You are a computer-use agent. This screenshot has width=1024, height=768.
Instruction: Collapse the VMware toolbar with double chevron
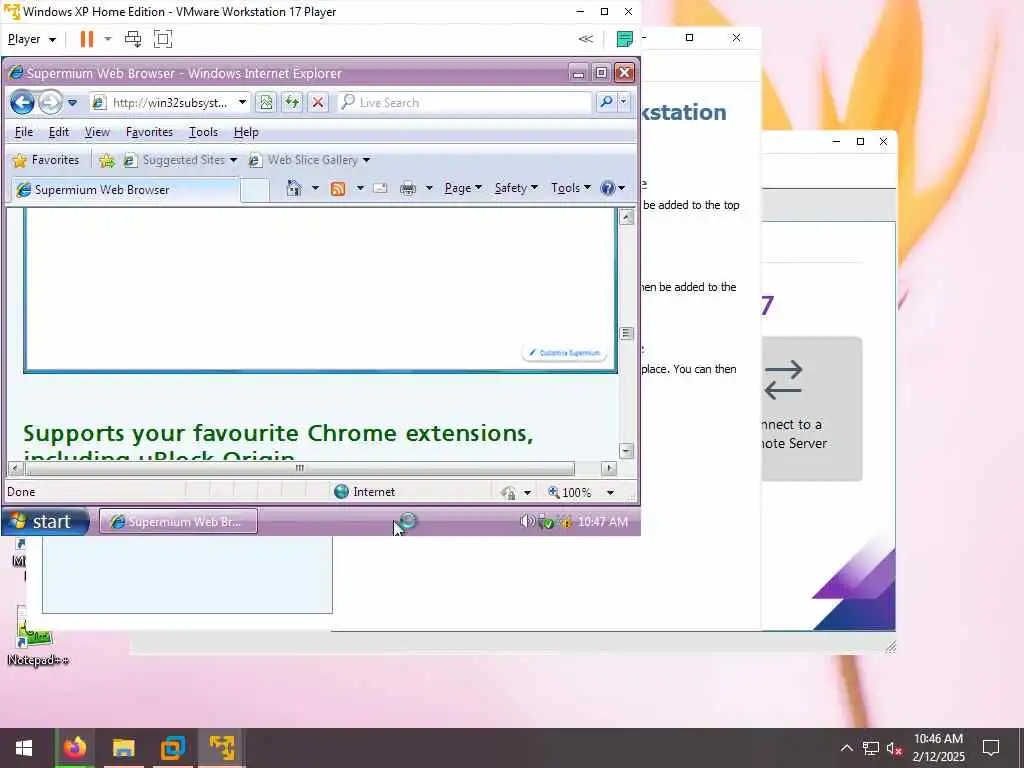[586, 39]
